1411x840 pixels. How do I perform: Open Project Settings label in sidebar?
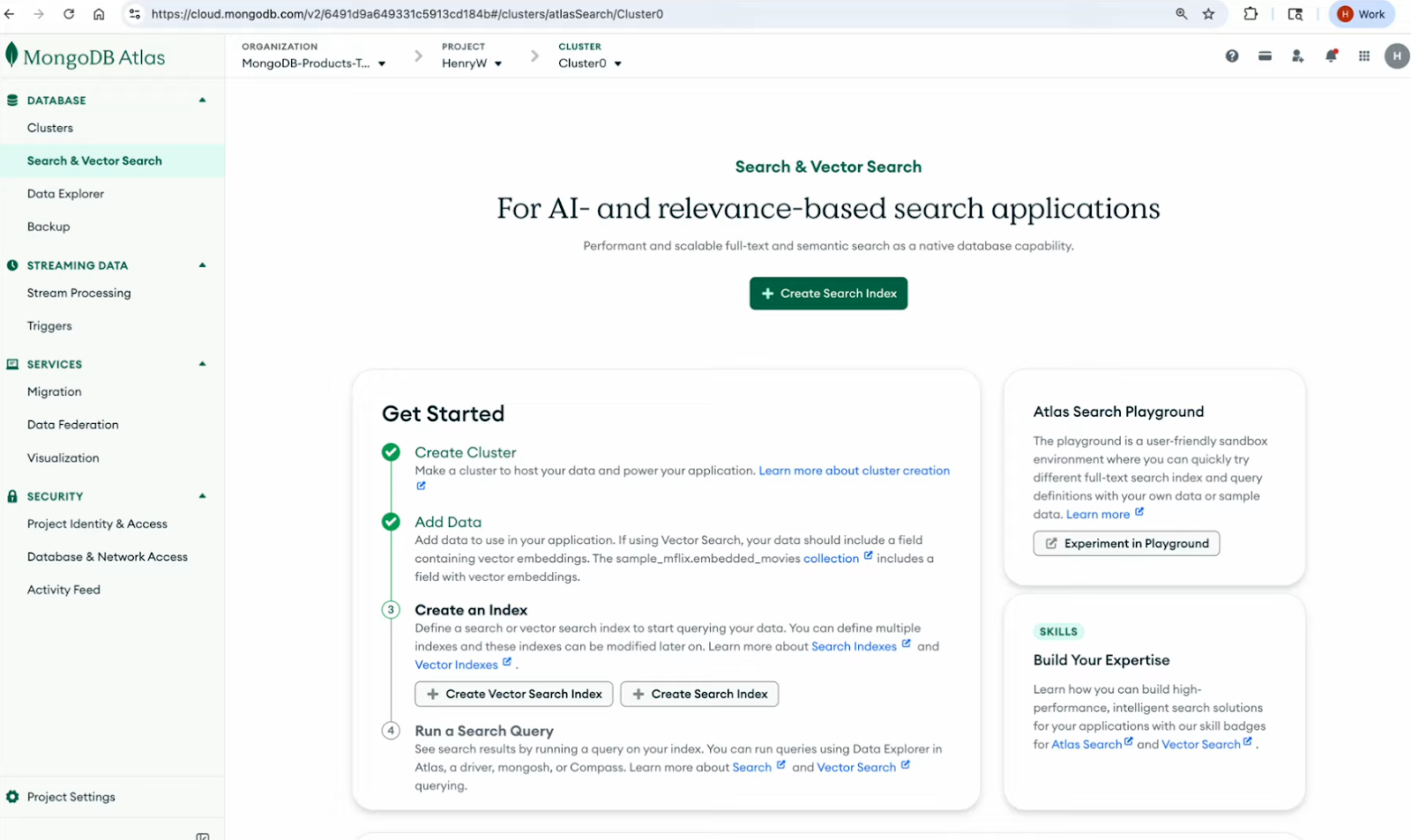[71, 797]
